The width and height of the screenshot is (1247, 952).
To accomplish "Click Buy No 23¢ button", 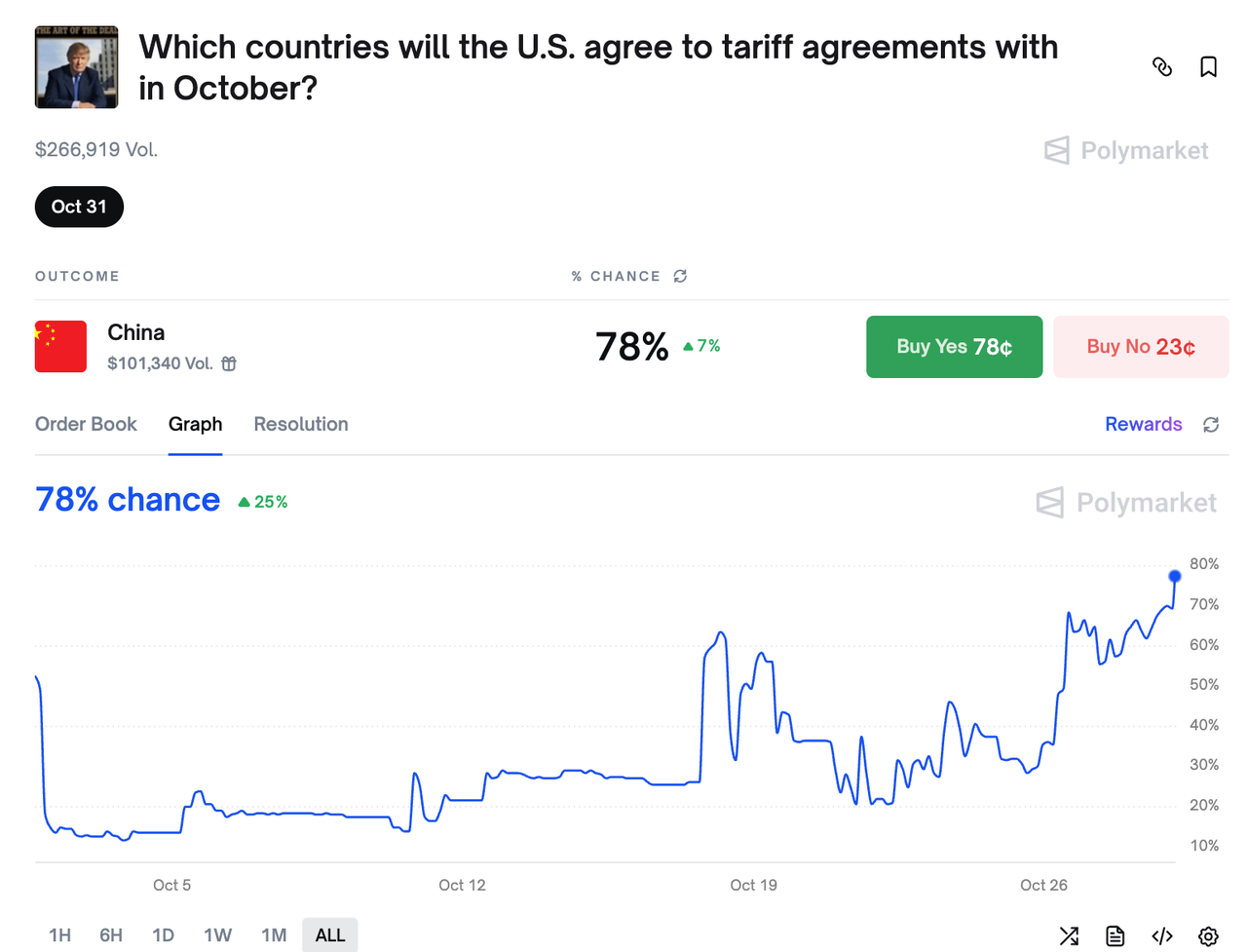I will 1141,347.
